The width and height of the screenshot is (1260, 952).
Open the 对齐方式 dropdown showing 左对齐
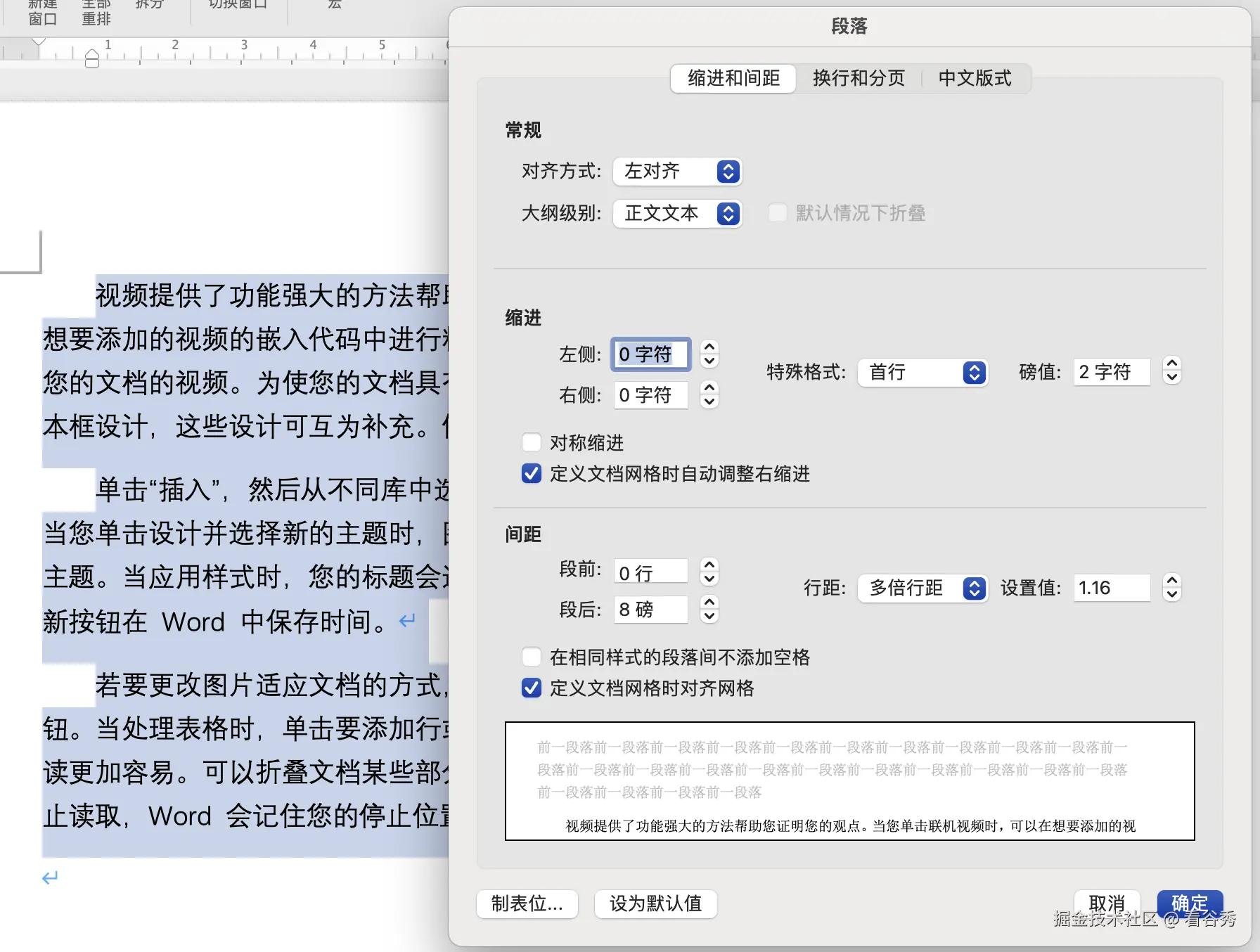pos(677,172)
